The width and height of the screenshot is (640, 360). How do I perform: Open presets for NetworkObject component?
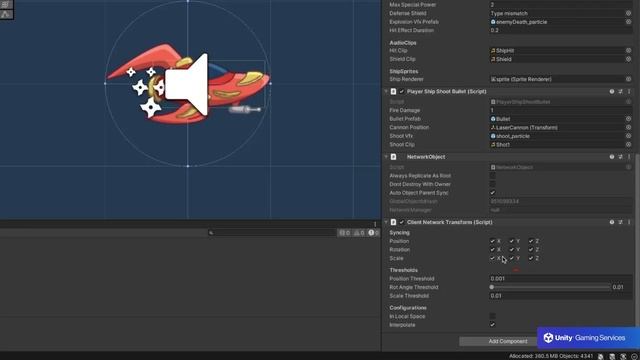point(620,157)
